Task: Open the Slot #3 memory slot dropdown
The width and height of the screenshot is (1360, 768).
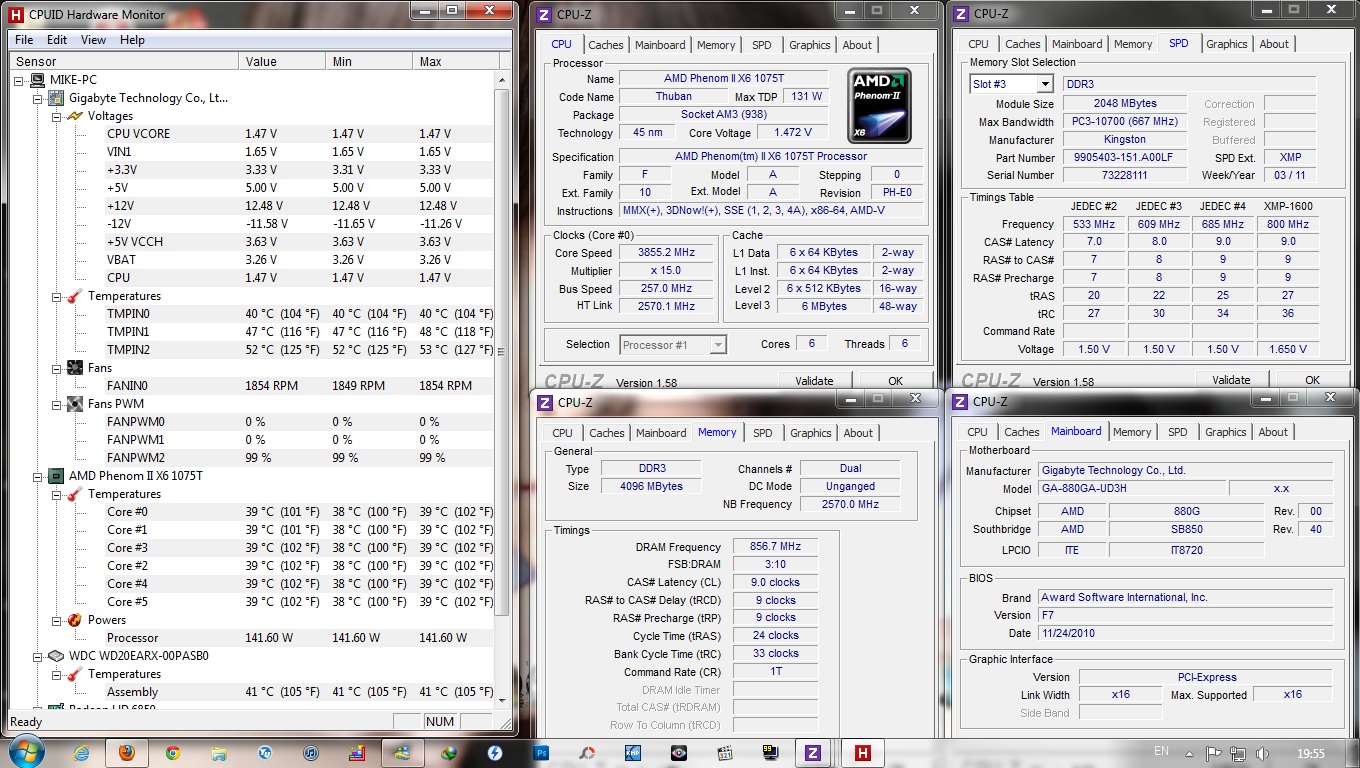Action: [x=1045, y=84]
